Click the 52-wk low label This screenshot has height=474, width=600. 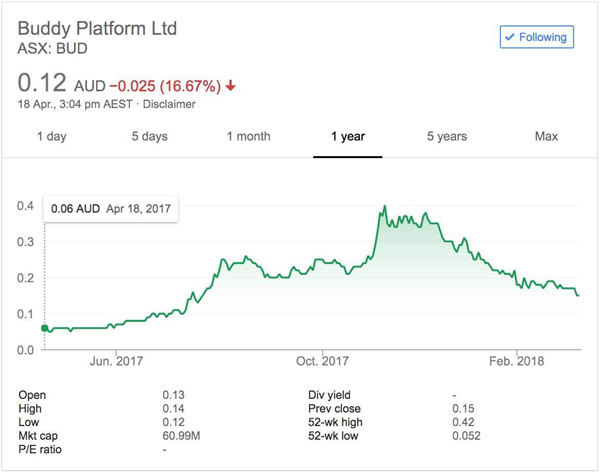pos(333,436)
